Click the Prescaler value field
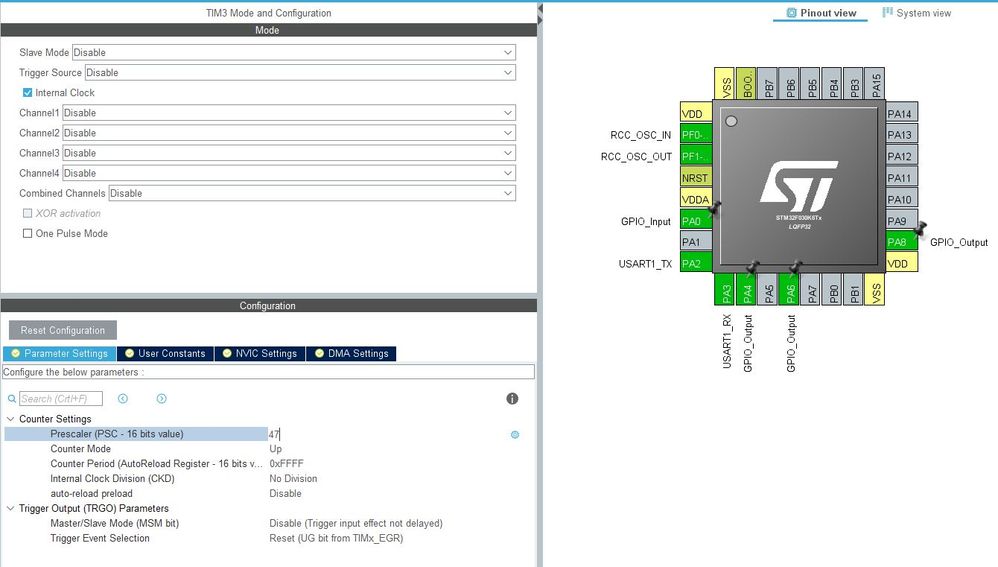Image resolution: width=998 pixels, height=567 pixels. click(x=386, y=434)
